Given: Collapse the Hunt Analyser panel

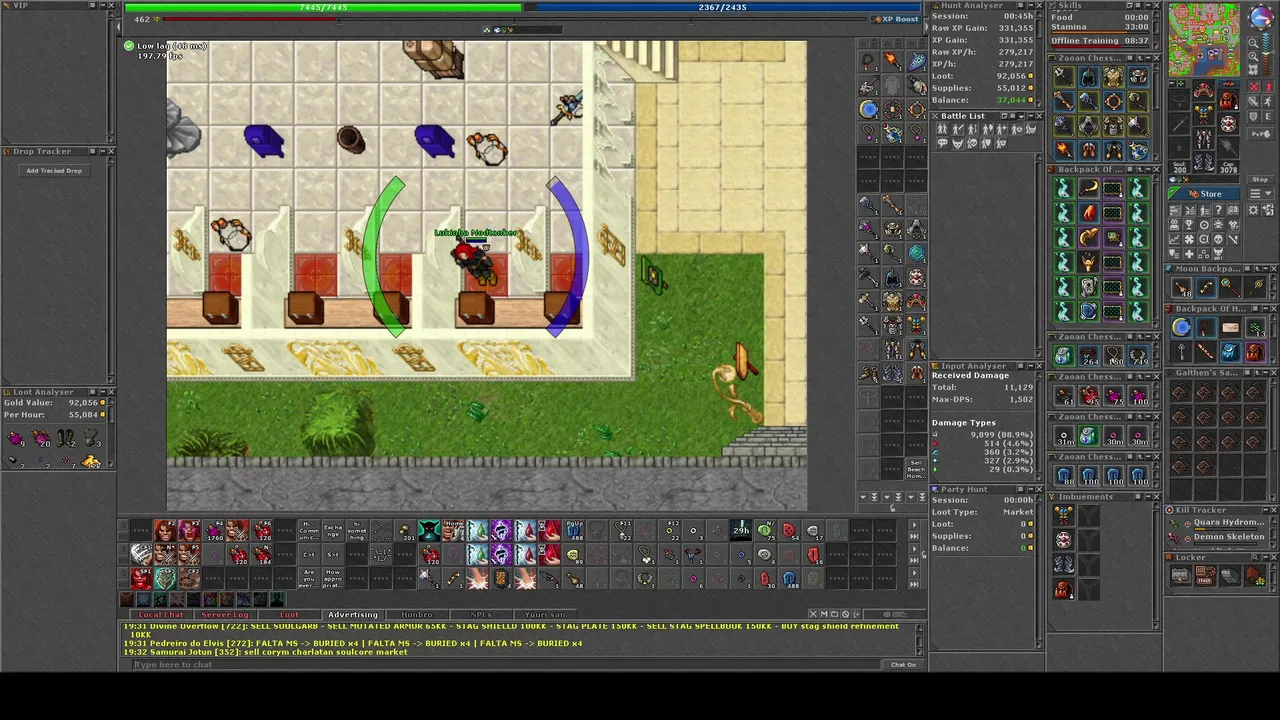Looking at the screenshot, I should pyautogui.click(x=1031, y=5).
